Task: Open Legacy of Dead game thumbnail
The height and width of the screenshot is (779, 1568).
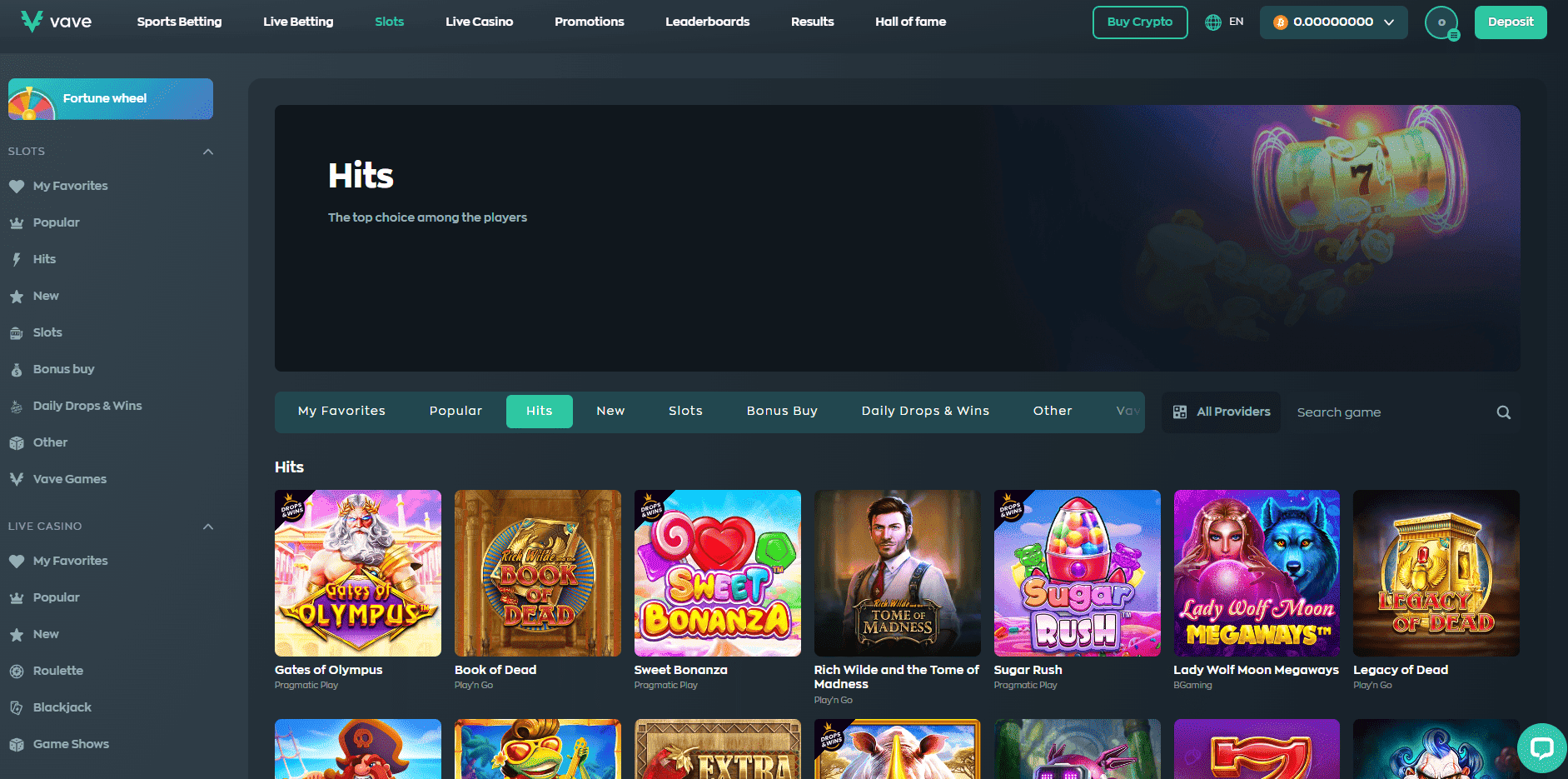Action: (1436, 573)
